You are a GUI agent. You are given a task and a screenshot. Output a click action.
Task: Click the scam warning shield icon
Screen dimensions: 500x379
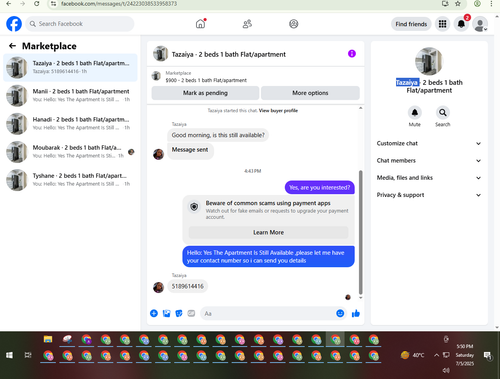pyautogui.click(x=194, y=207)
